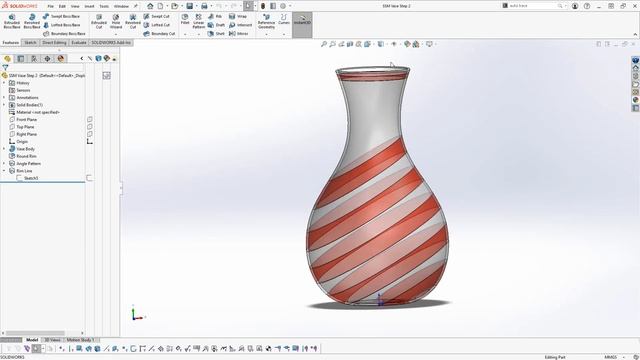Open ConfigurationManager panel tab
This screenshot has height=360, width=640.
pos(34,59)
